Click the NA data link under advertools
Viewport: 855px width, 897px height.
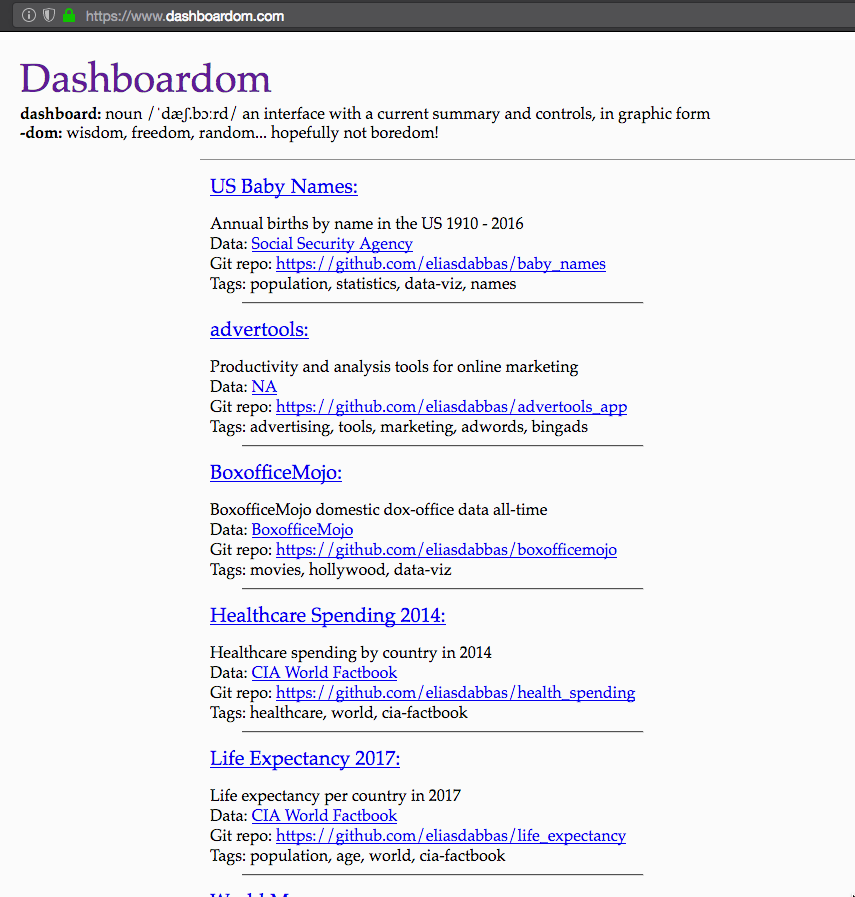coord(264,387)
